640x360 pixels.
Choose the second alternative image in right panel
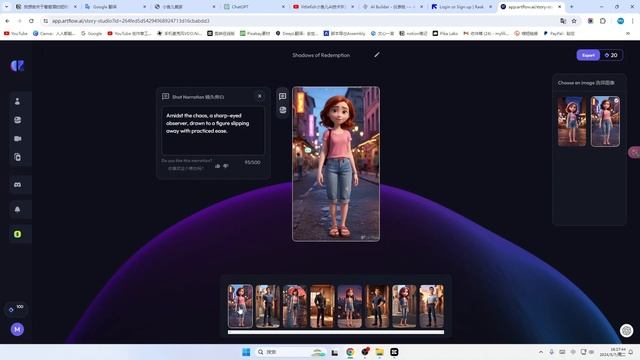605,121
